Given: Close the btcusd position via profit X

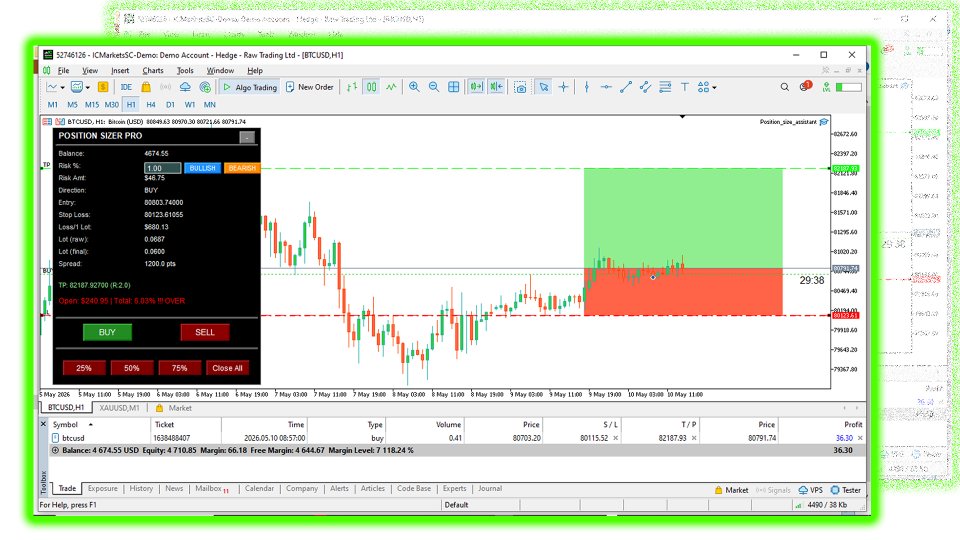Looking at the screenshot, I should click(860, 438).
